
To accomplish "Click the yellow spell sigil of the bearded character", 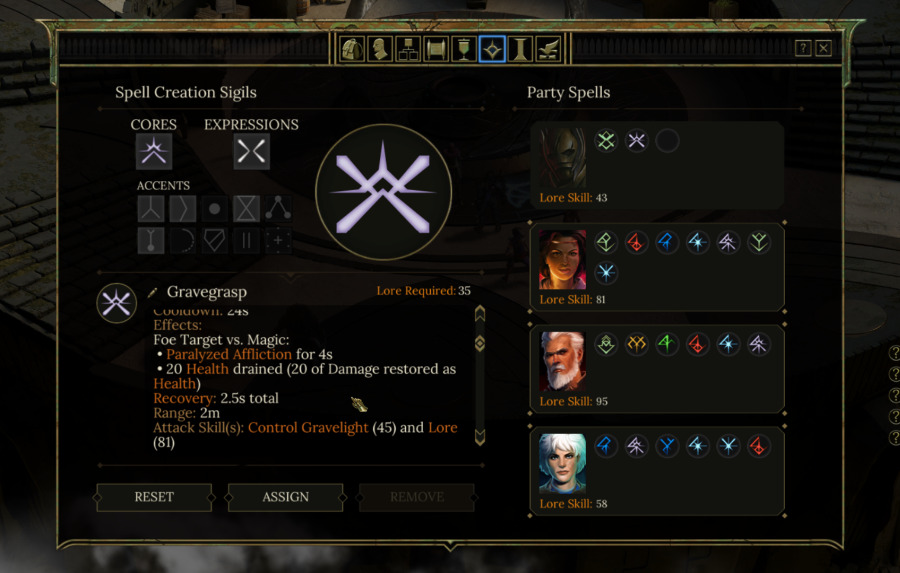I will point(637,344).
